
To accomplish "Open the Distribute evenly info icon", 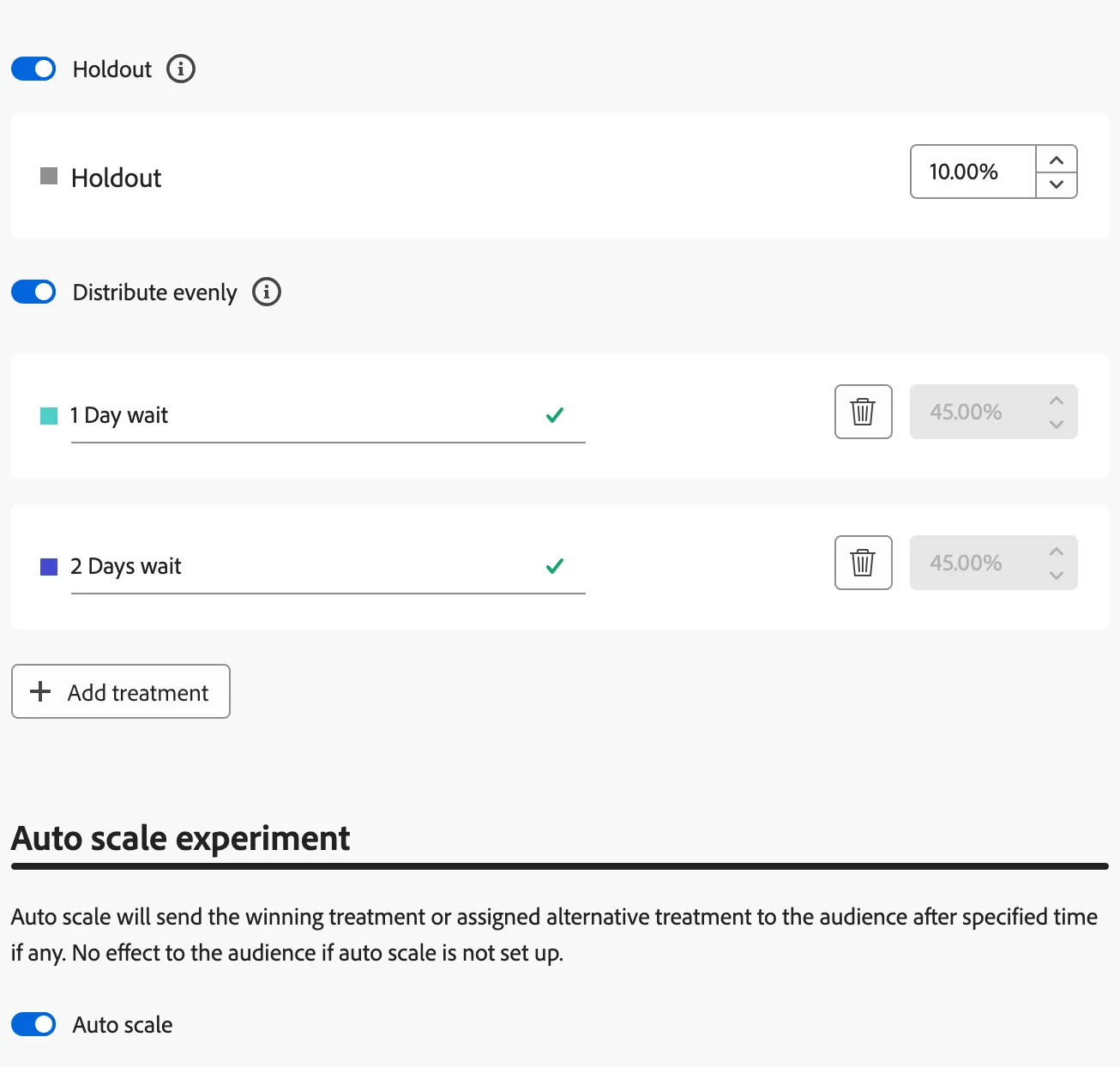I will 267,292.
